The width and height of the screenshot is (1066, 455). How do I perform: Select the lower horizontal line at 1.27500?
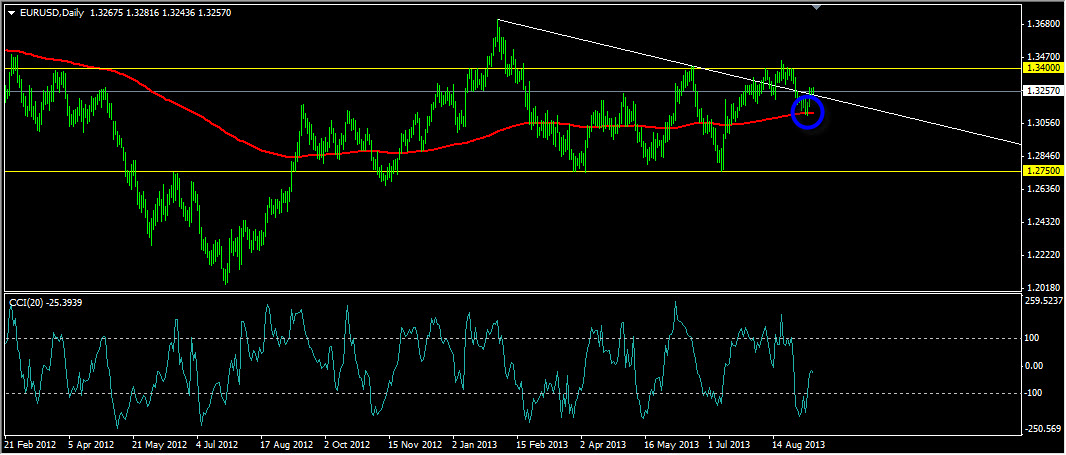click(x=400, y=171)
